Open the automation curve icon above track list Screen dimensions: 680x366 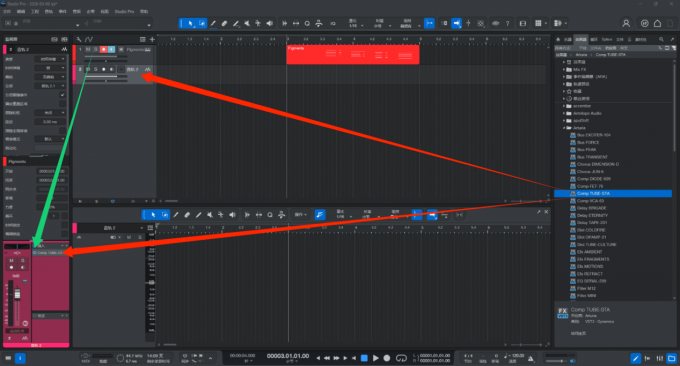[89, 39]
